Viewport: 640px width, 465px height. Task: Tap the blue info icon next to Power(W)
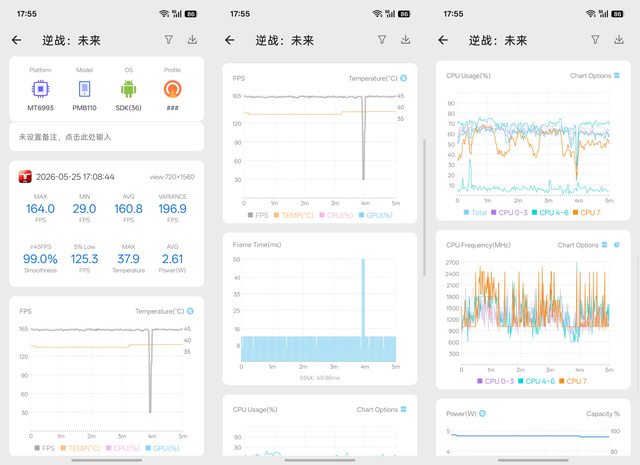pyautogui.click(x=482, y=414)
